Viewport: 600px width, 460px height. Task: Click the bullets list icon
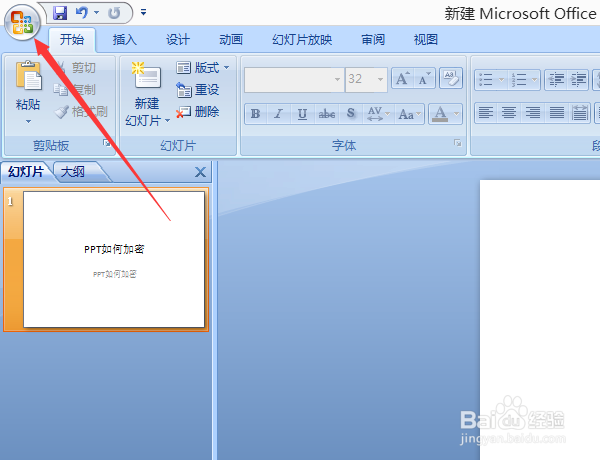click(x=486, y=80)
